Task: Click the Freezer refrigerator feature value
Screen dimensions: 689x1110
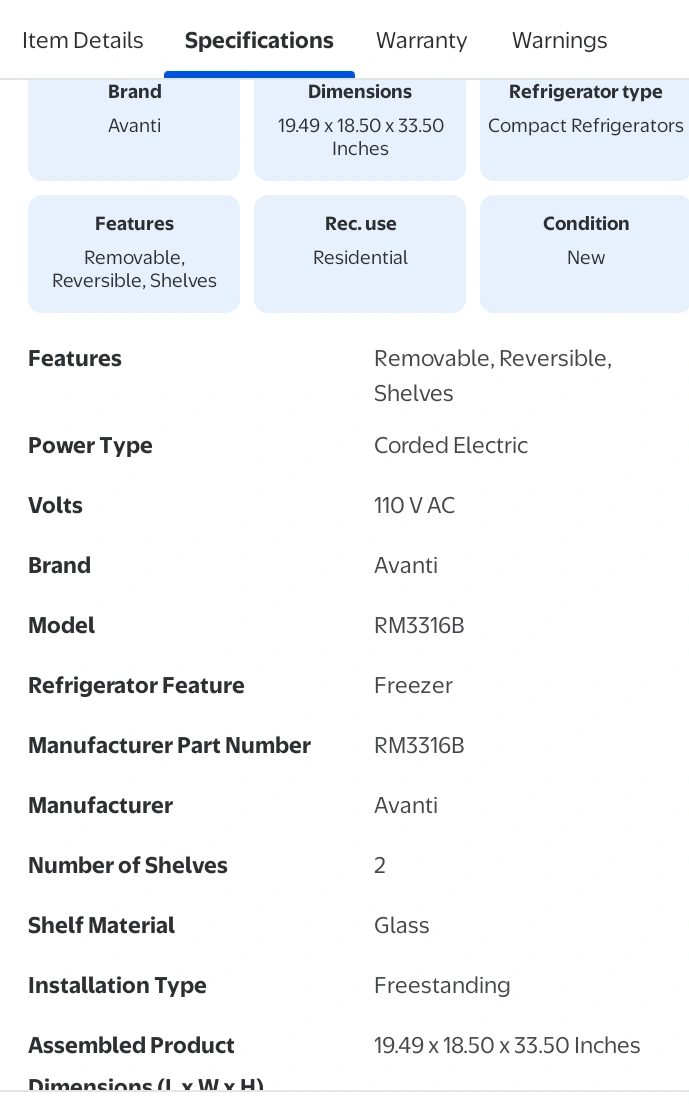Action: [x=413, y=686]
